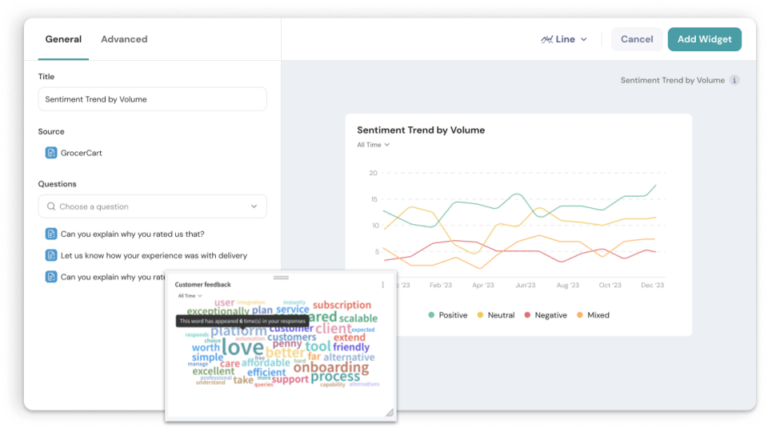Toggle the Neutral series in chart legend
The width and height of the screenshot is (768, 432).
[x=496, y=315]
